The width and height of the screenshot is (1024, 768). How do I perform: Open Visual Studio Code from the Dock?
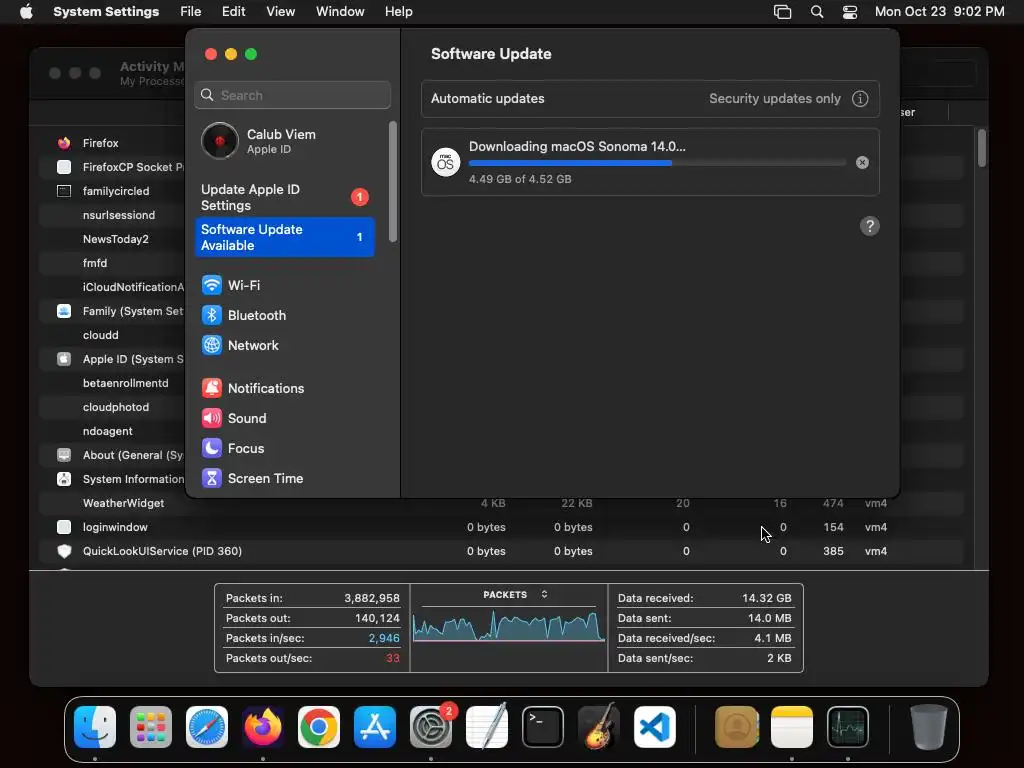654,727
